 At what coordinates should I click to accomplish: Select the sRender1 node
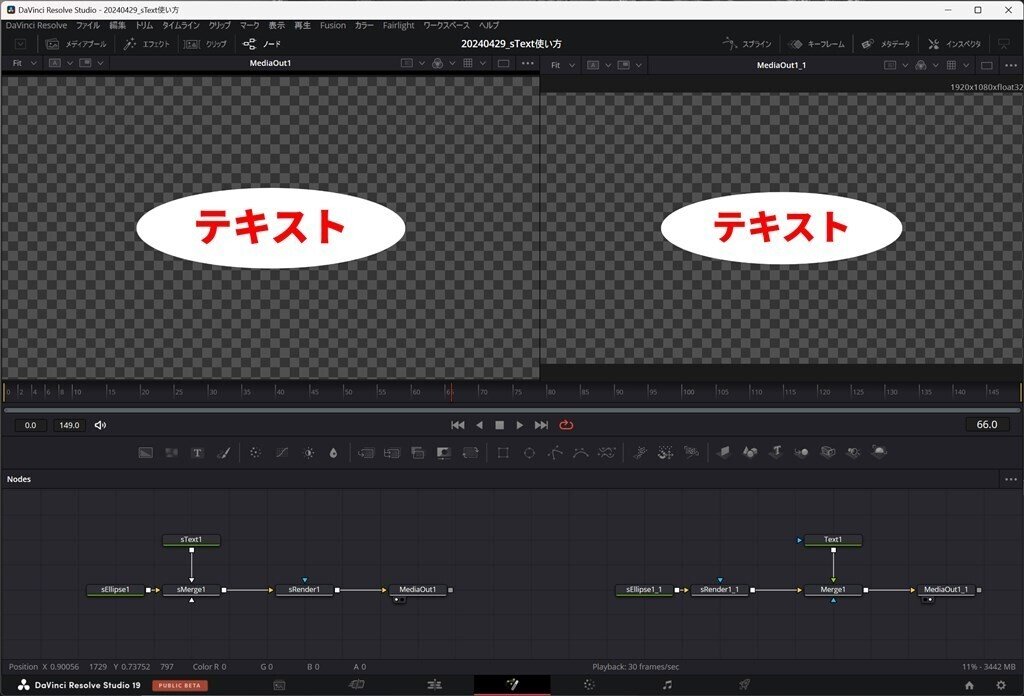304,590
